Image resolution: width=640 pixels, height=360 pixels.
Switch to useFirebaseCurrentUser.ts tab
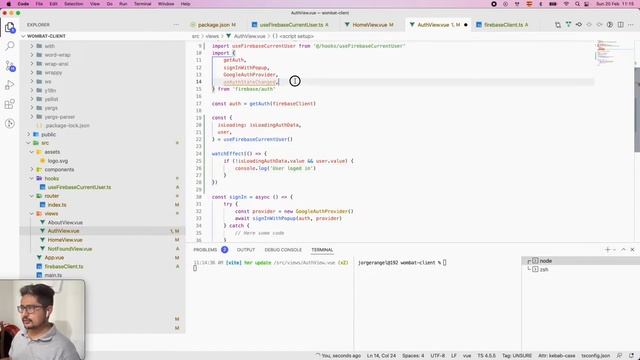(x=291, y=25)
